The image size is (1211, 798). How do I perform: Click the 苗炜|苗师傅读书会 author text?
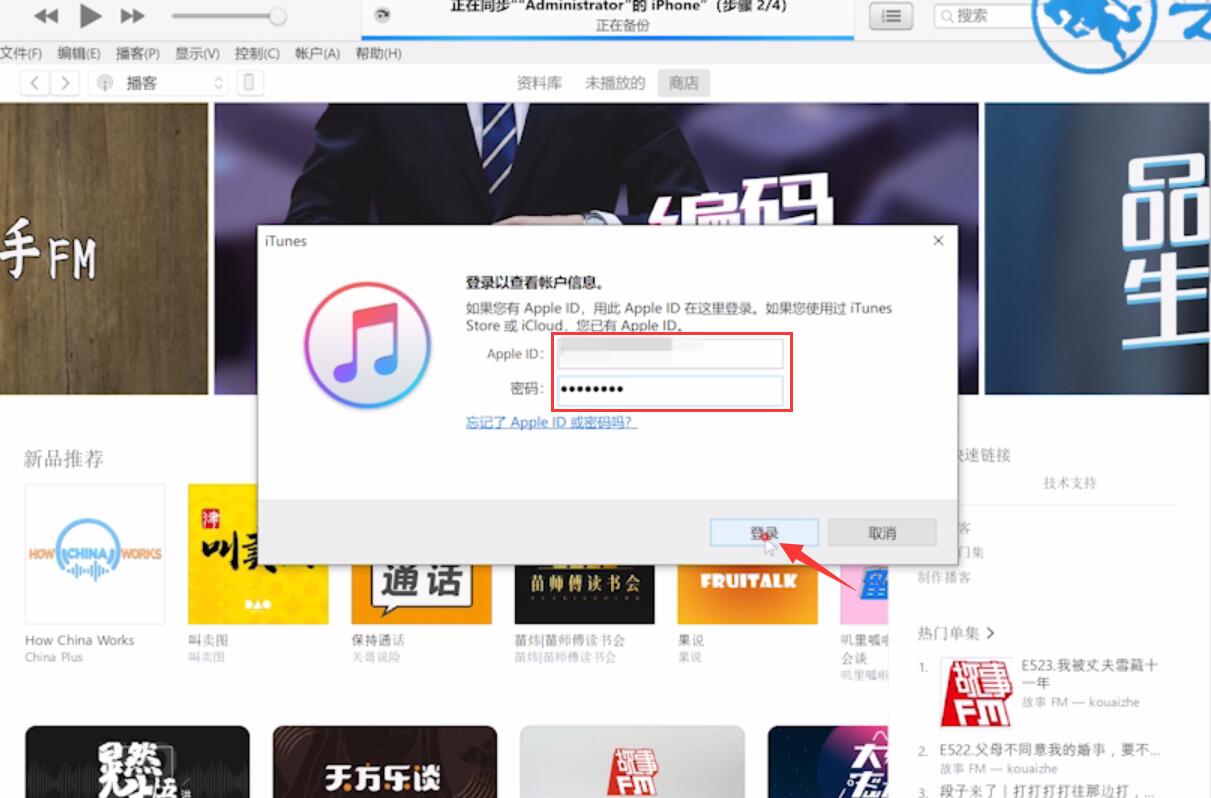pos(565,657)
